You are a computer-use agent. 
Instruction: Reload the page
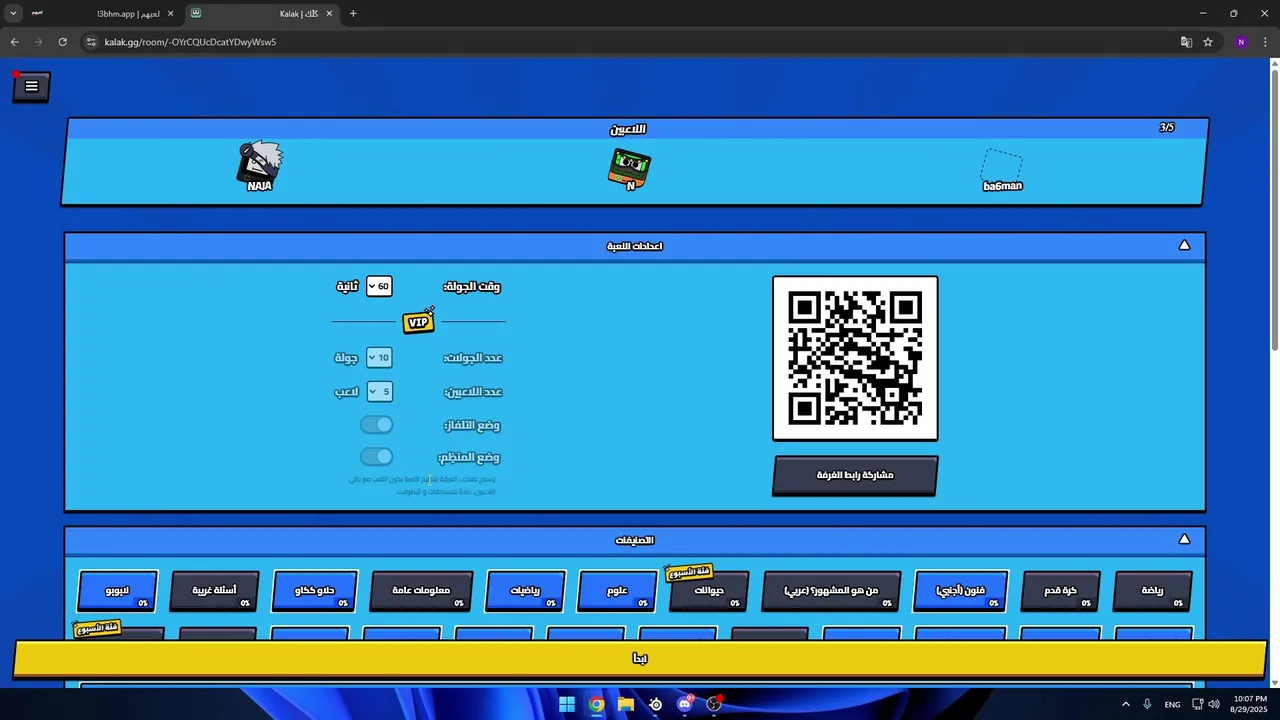[62, 42]
